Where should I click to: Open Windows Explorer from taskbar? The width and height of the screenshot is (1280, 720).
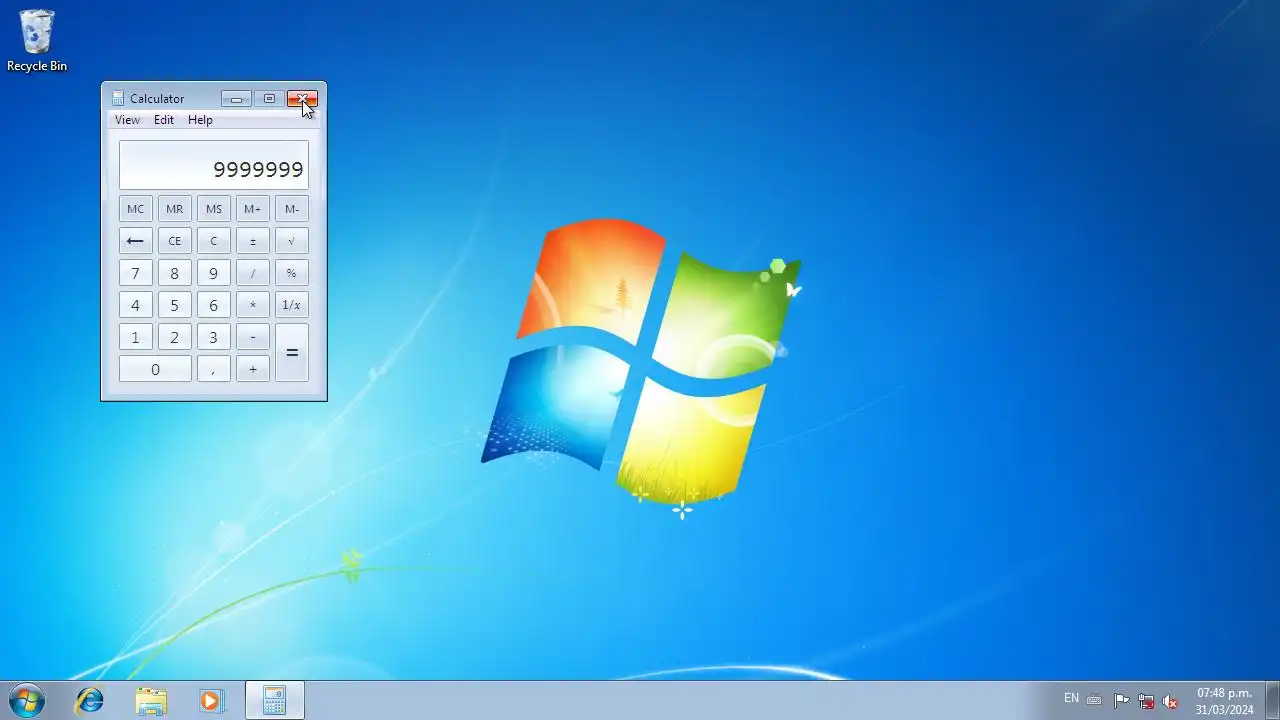pos(151,700)
